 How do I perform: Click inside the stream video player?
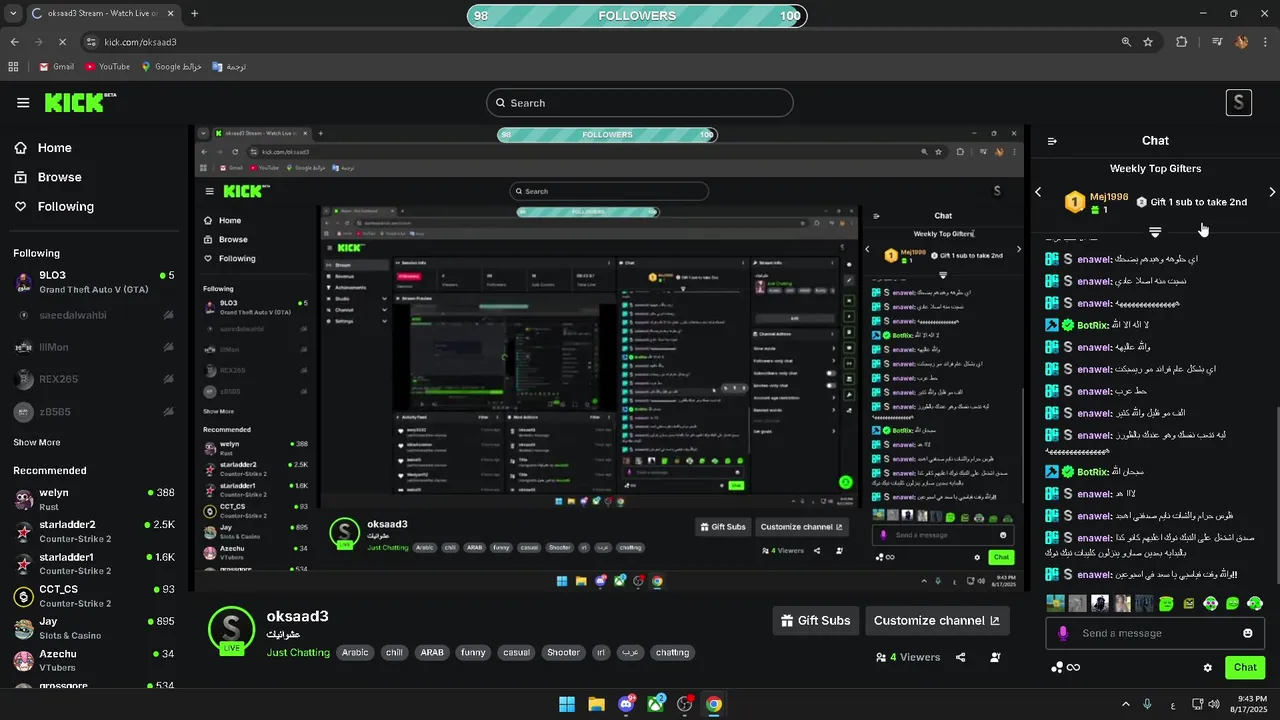click(609, 360)
